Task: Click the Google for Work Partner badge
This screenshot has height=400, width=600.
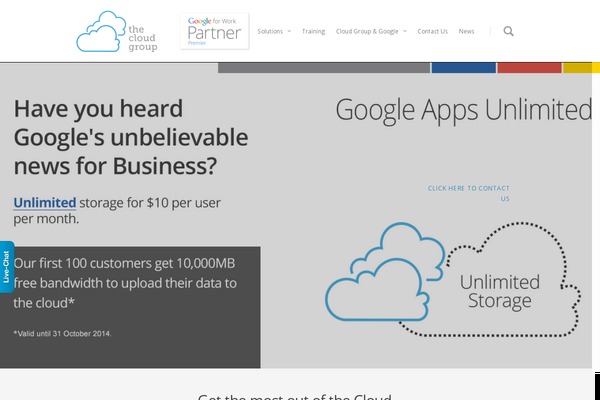Action: coord(214,31)
